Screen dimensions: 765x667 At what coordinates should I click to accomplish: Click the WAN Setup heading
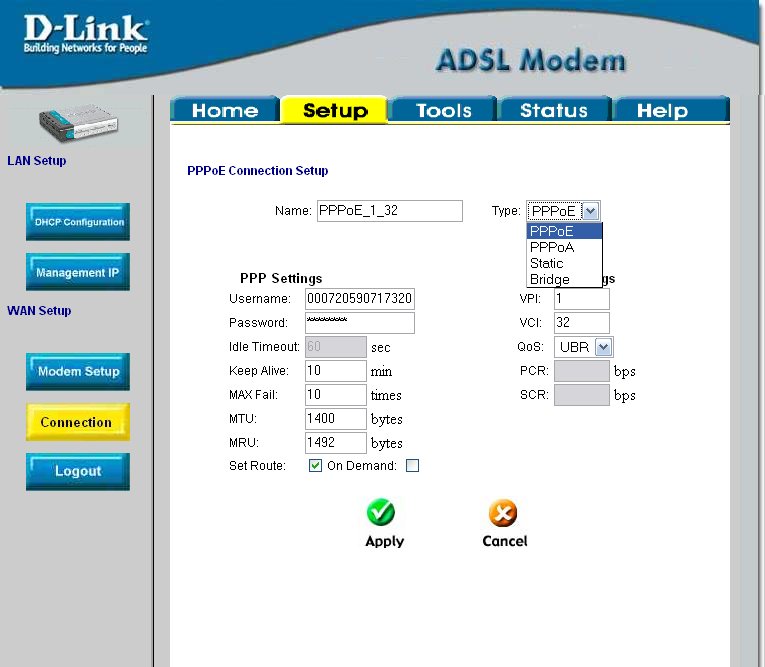[39, 310]
